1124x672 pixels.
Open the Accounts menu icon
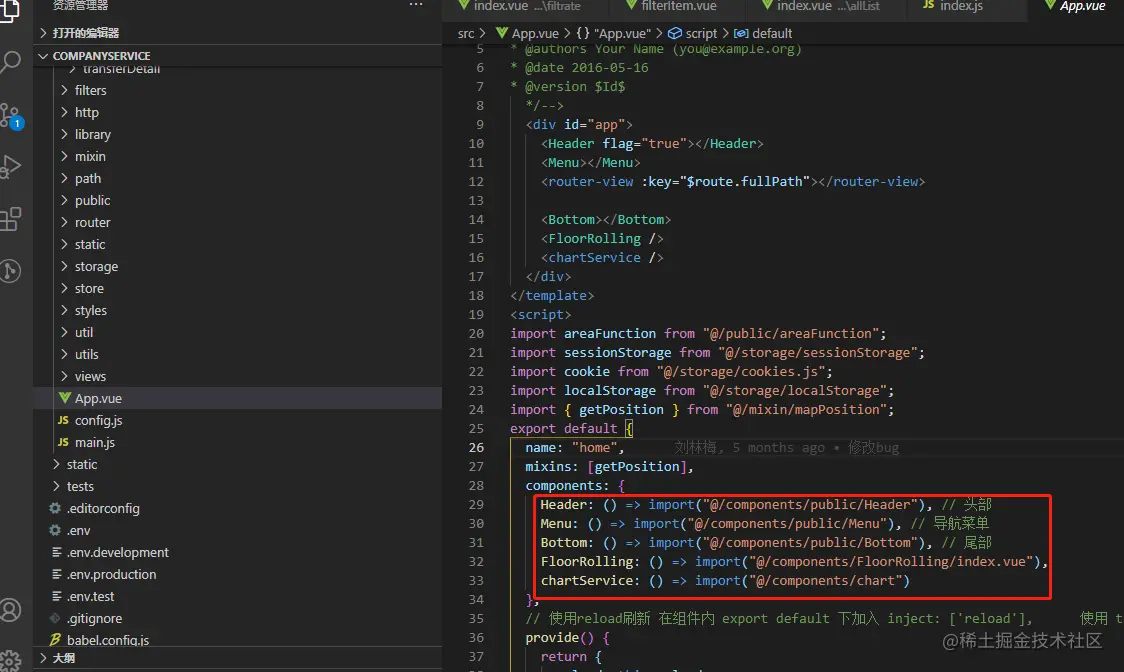tap(11, 610)
